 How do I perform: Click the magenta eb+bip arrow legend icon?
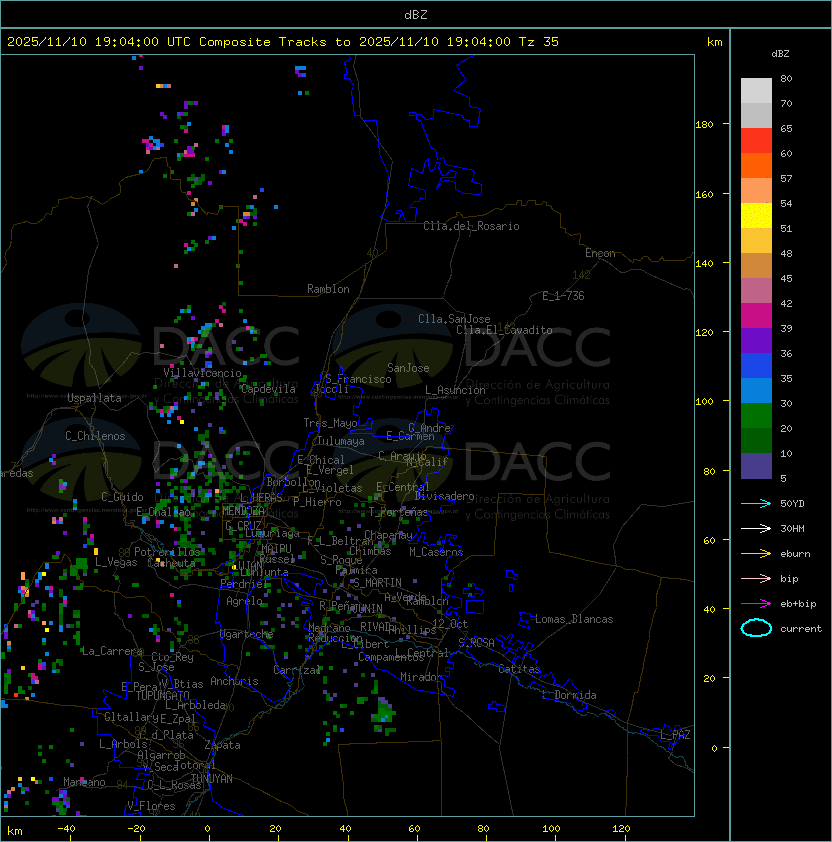tap(756, 604)
